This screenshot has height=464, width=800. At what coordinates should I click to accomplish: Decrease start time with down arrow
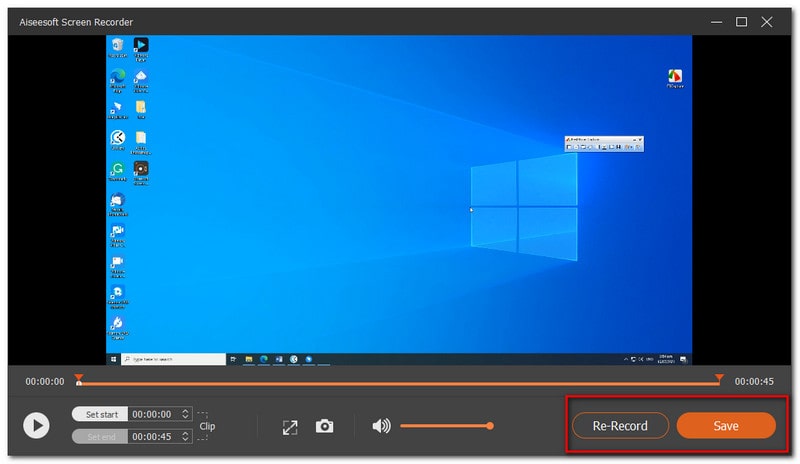185,417
